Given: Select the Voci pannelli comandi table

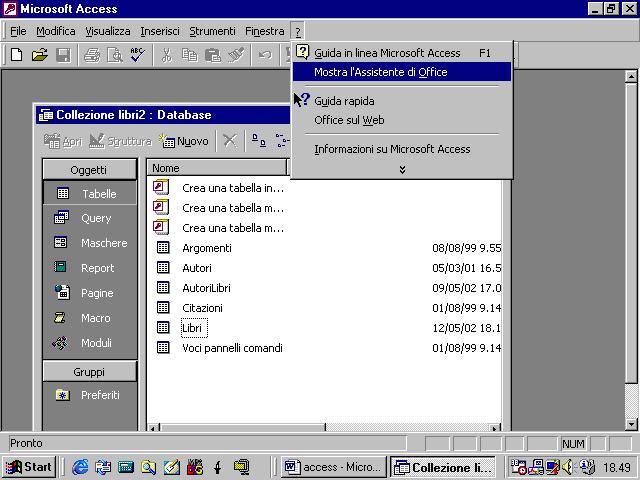Looking at the screenshot, I should [232, 348].
